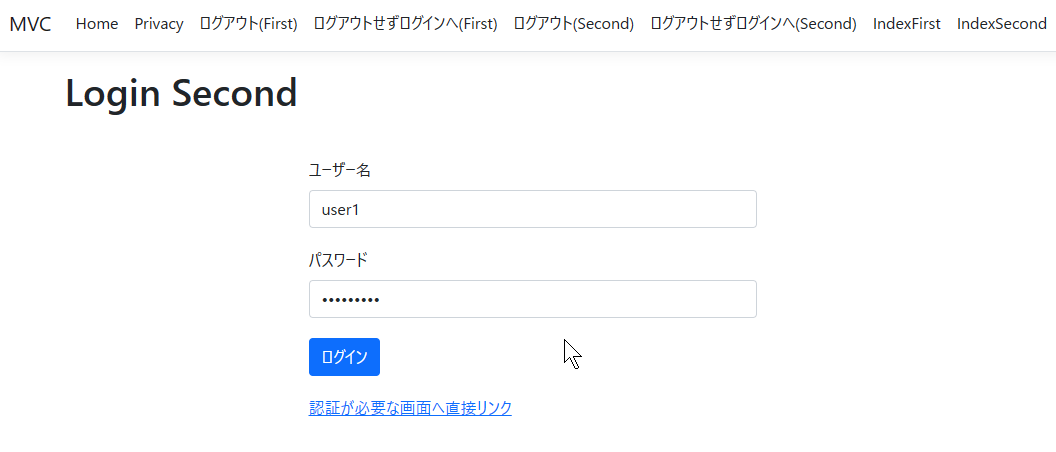The height and width of the screenshot is (452, 1056).
Task: Select ログアウト(First) in the navbar
Action: click(x=249, y=24)
